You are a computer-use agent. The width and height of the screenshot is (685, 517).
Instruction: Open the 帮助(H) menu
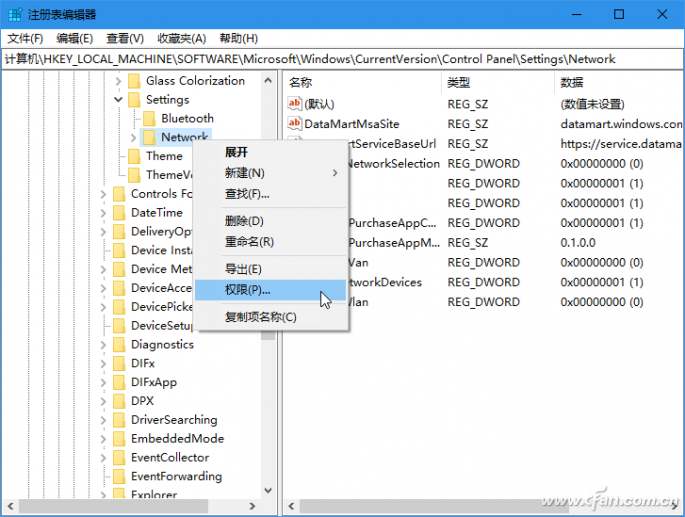(x=239, y=38)
